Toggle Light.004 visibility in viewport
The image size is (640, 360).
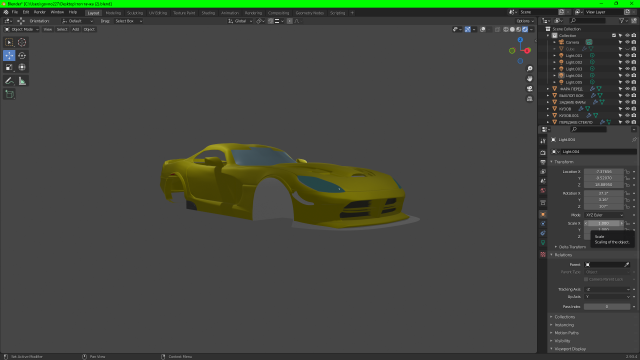627,76
